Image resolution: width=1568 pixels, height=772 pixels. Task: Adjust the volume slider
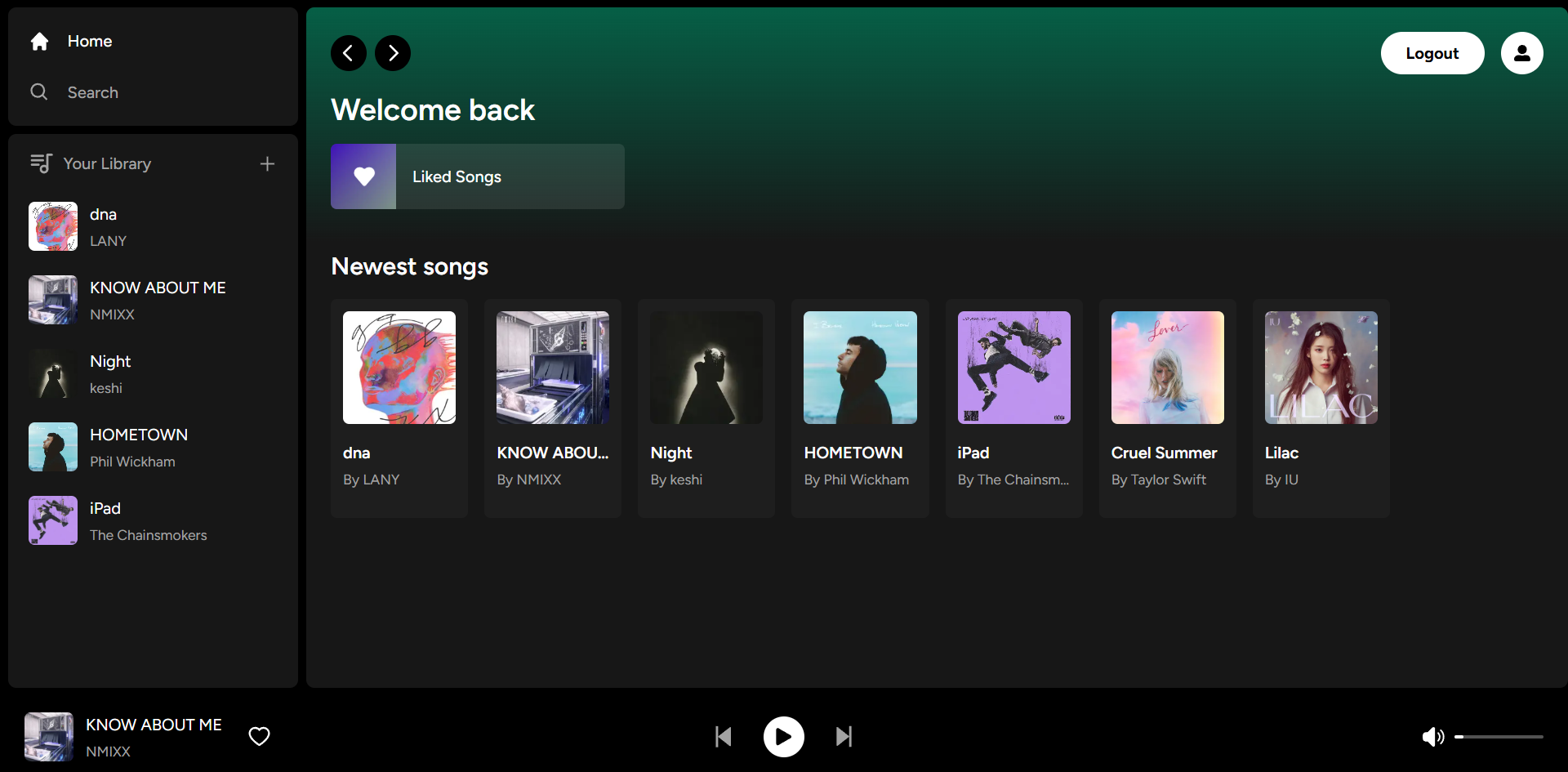point(1499,737)
